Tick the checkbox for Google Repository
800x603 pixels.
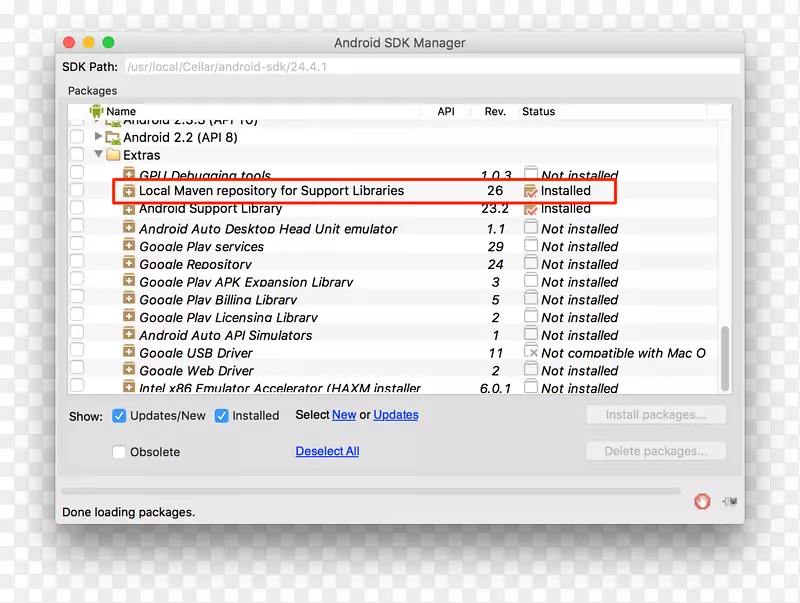pyautogui.click(x=77, y=264)
